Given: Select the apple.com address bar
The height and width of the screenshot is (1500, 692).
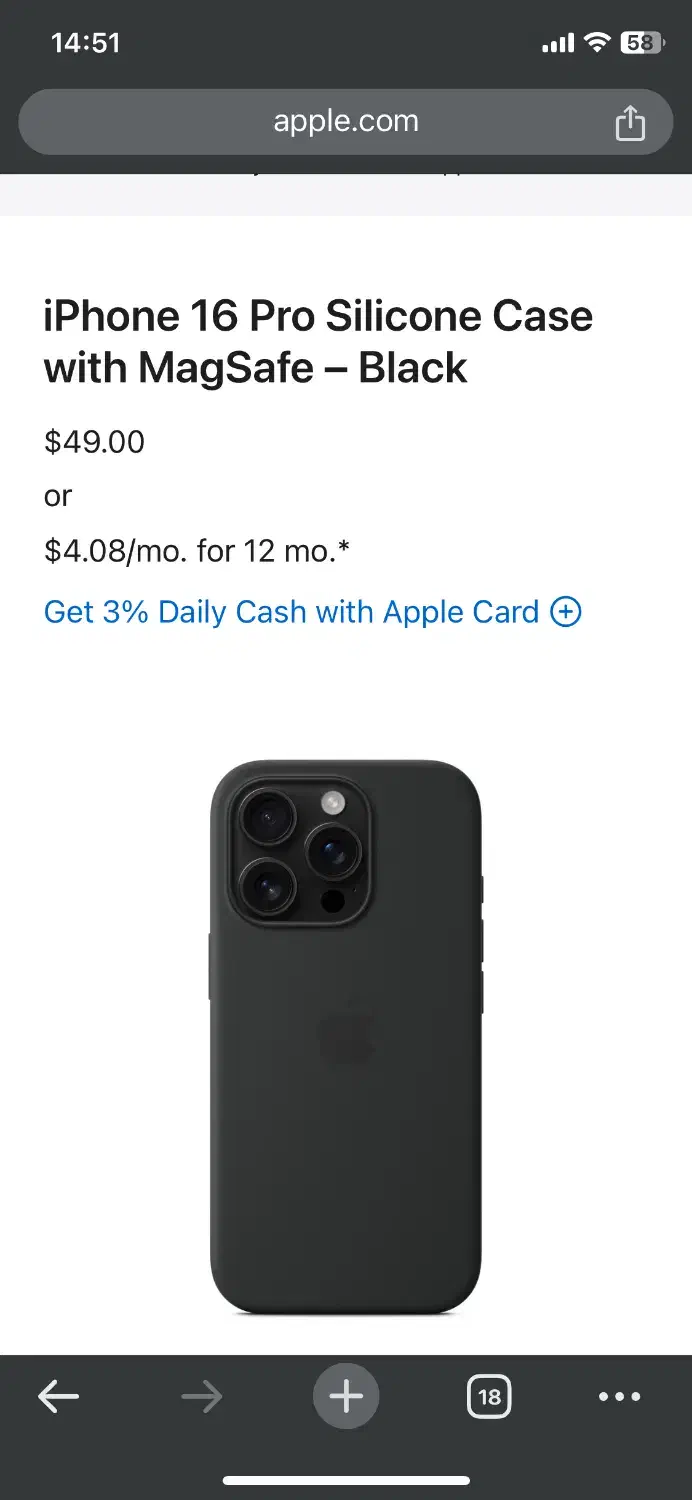Looking at the screenshot, I should point(346,122).
